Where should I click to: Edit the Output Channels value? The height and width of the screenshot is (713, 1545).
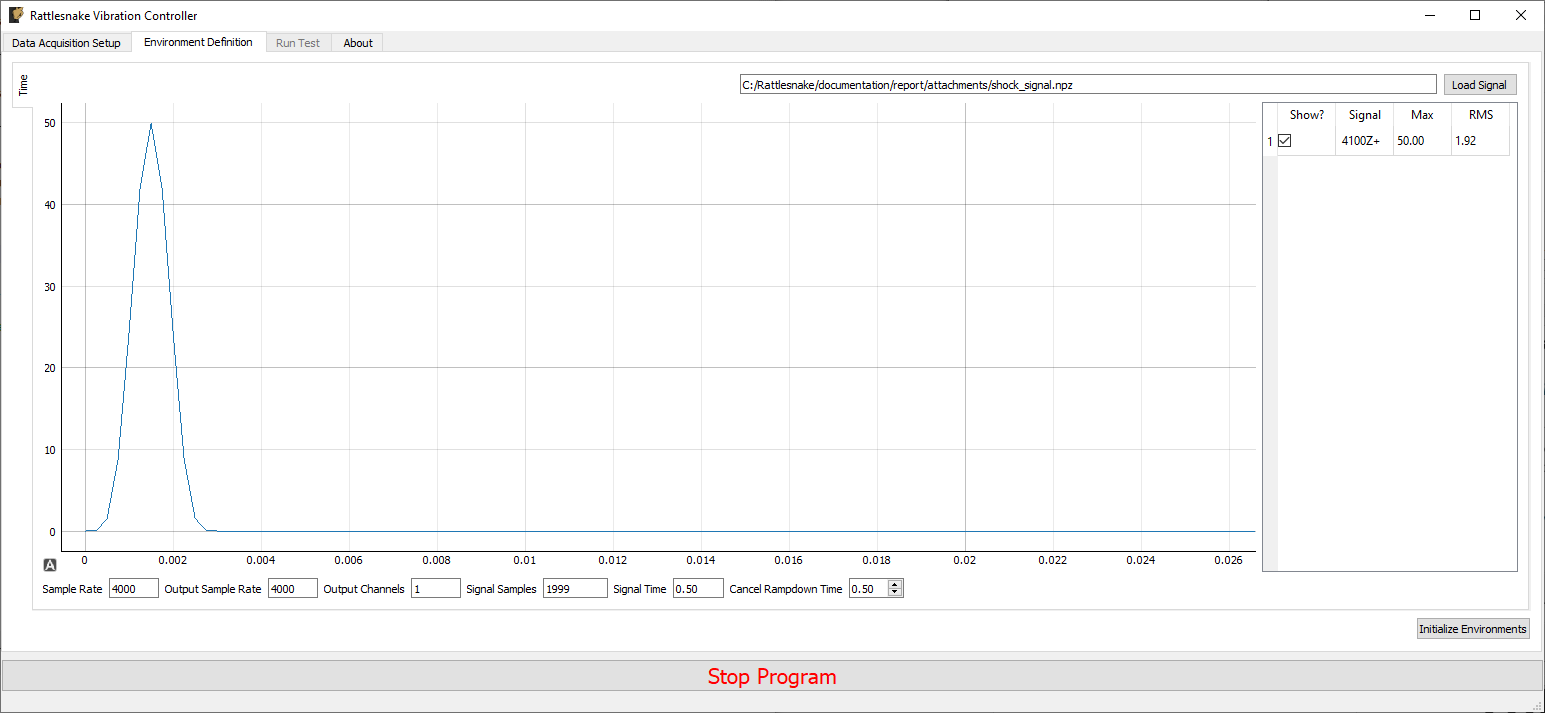pyautogui.click(x=435, y=588)
